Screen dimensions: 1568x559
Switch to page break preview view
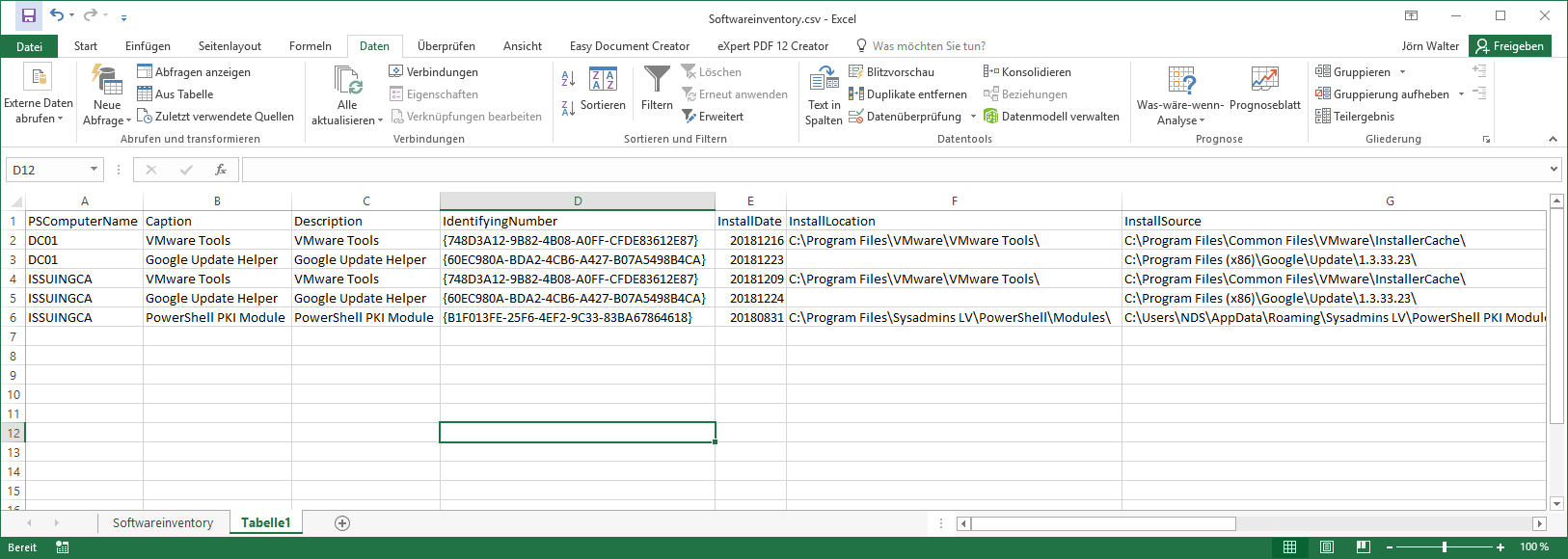1363,547
